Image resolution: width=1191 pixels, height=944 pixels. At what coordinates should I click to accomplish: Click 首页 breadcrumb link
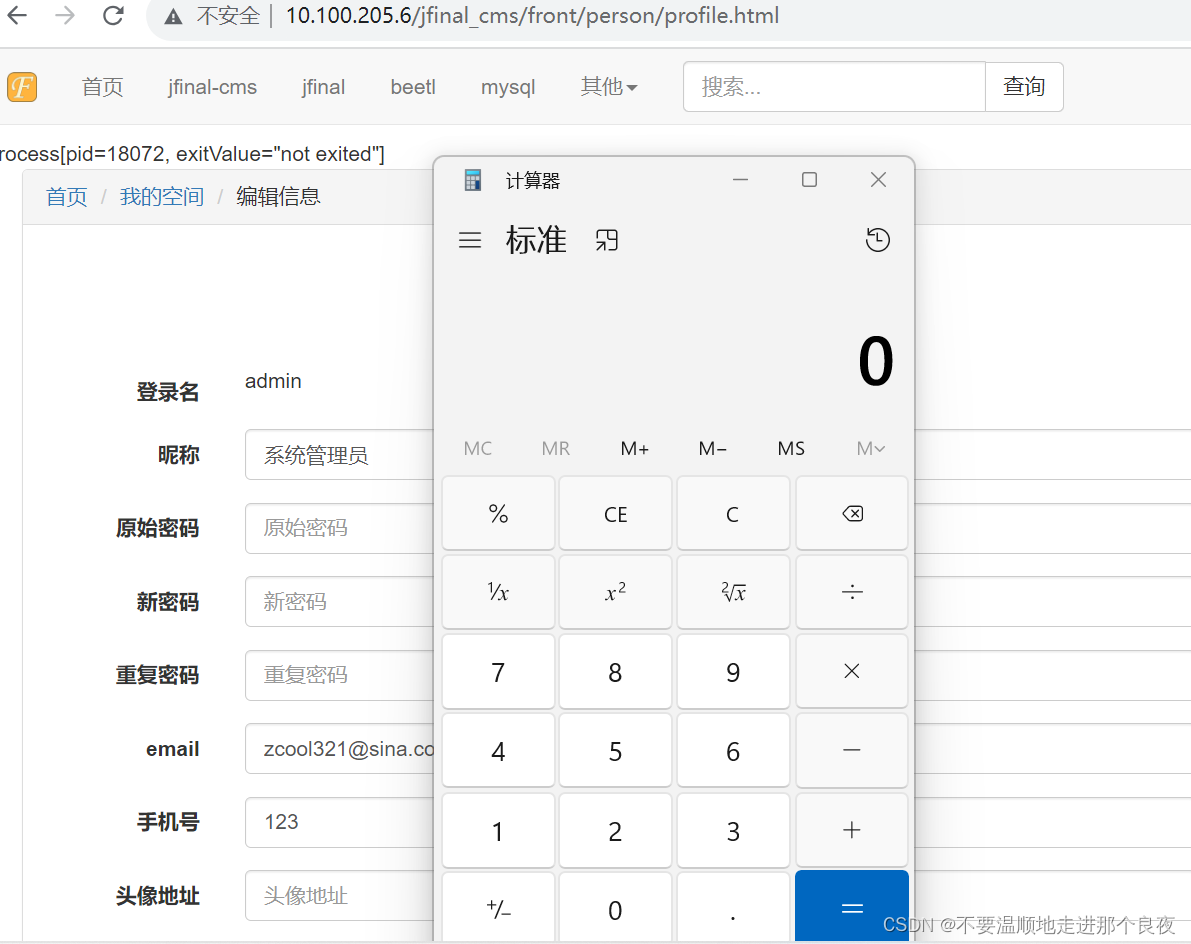point(67,197)
